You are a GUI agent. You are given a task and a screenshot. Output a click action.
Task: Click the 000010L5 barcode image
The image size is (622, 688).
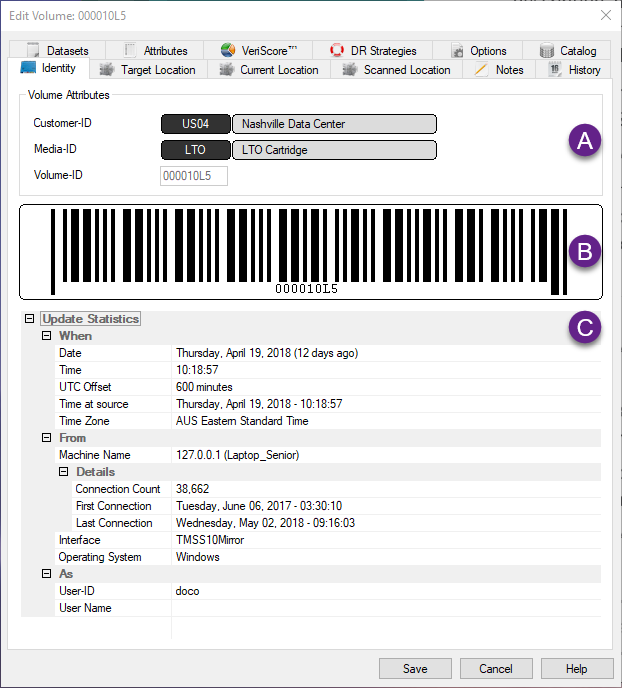point(311,252)
